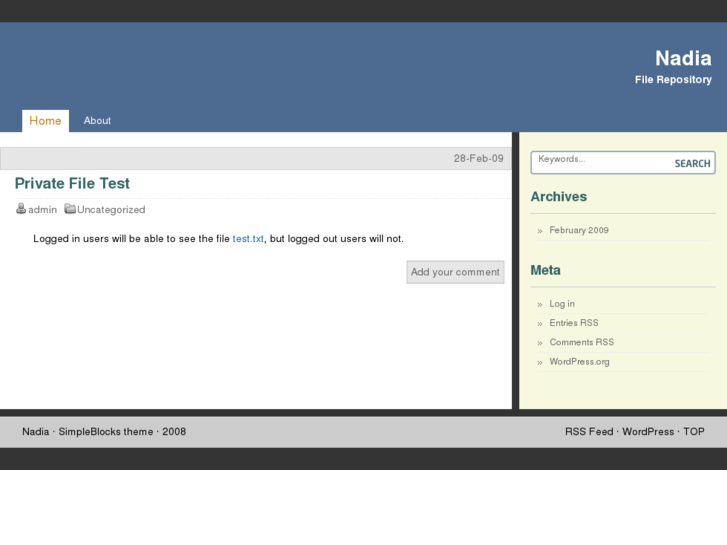Click the WordPress footer link
Image resolution: width=727 pixels, height=545 pixels.
tap(648, 432)
